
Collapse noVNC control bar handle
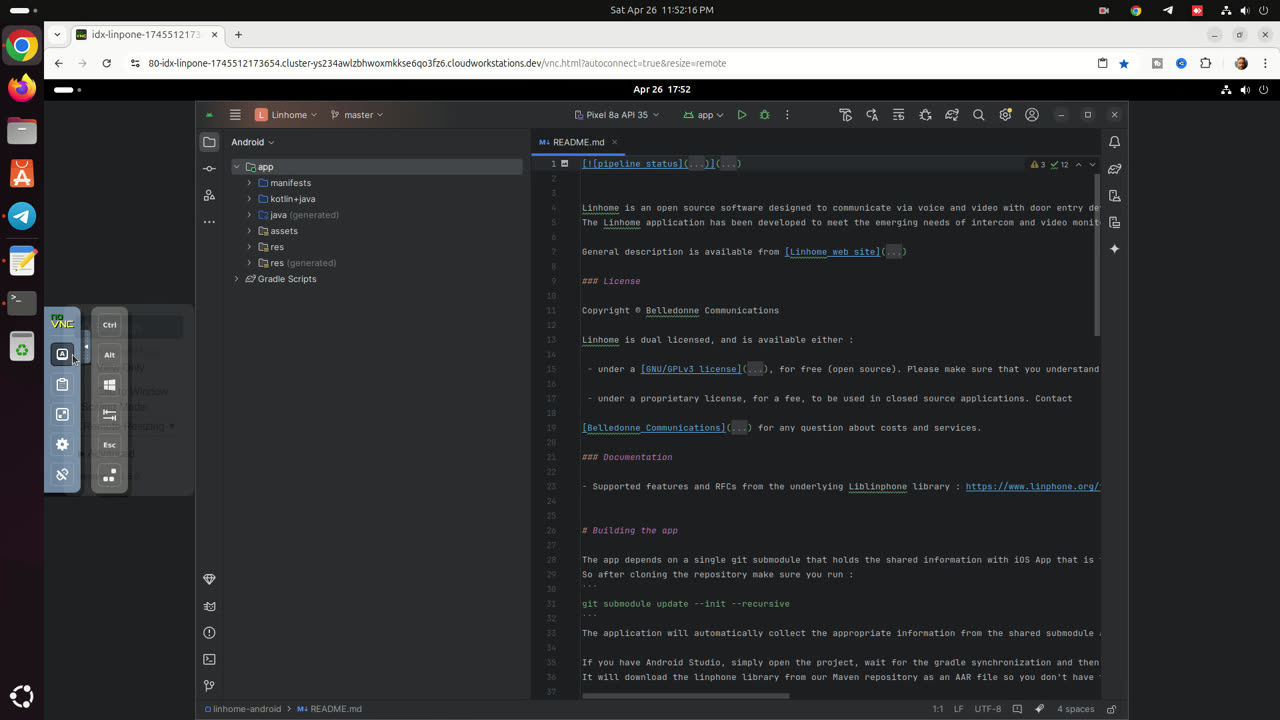tap(85, 347)
